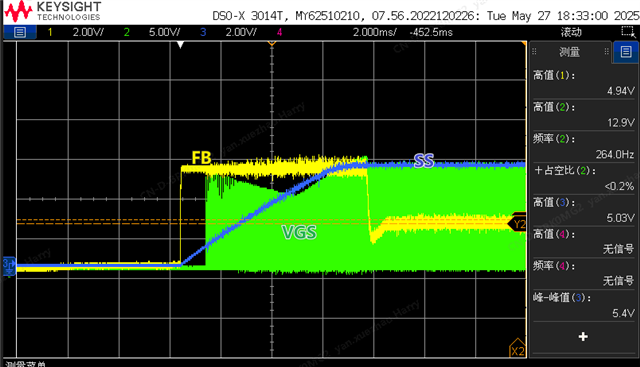Select channel 2 scale 5.00V/
Viewport: 640px width, 367px height.
164,32
